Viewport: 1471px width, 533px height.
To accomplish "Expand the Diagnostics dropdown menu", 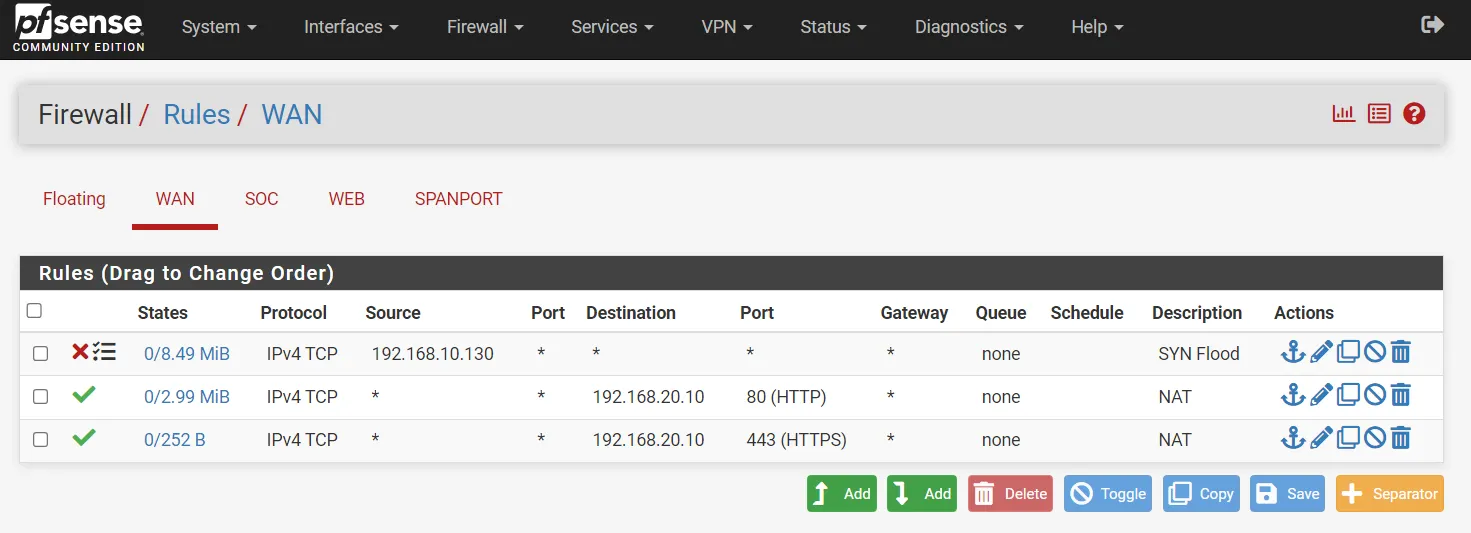I will [x=968, y=27].
